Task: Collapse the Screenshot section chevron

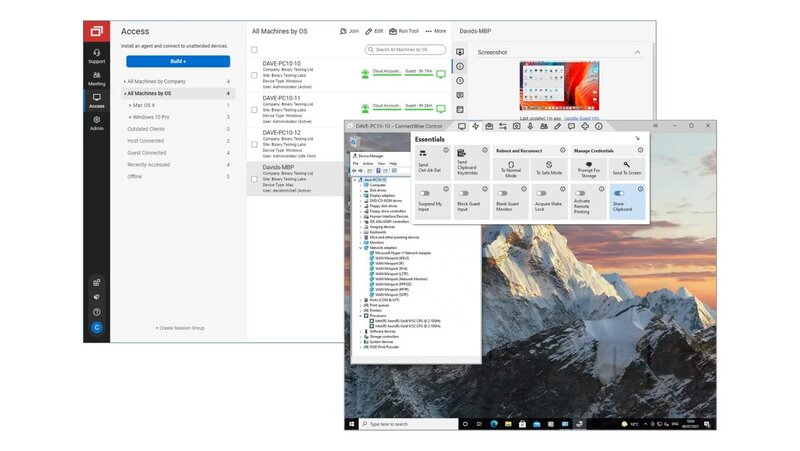Action: click(637, 53)
